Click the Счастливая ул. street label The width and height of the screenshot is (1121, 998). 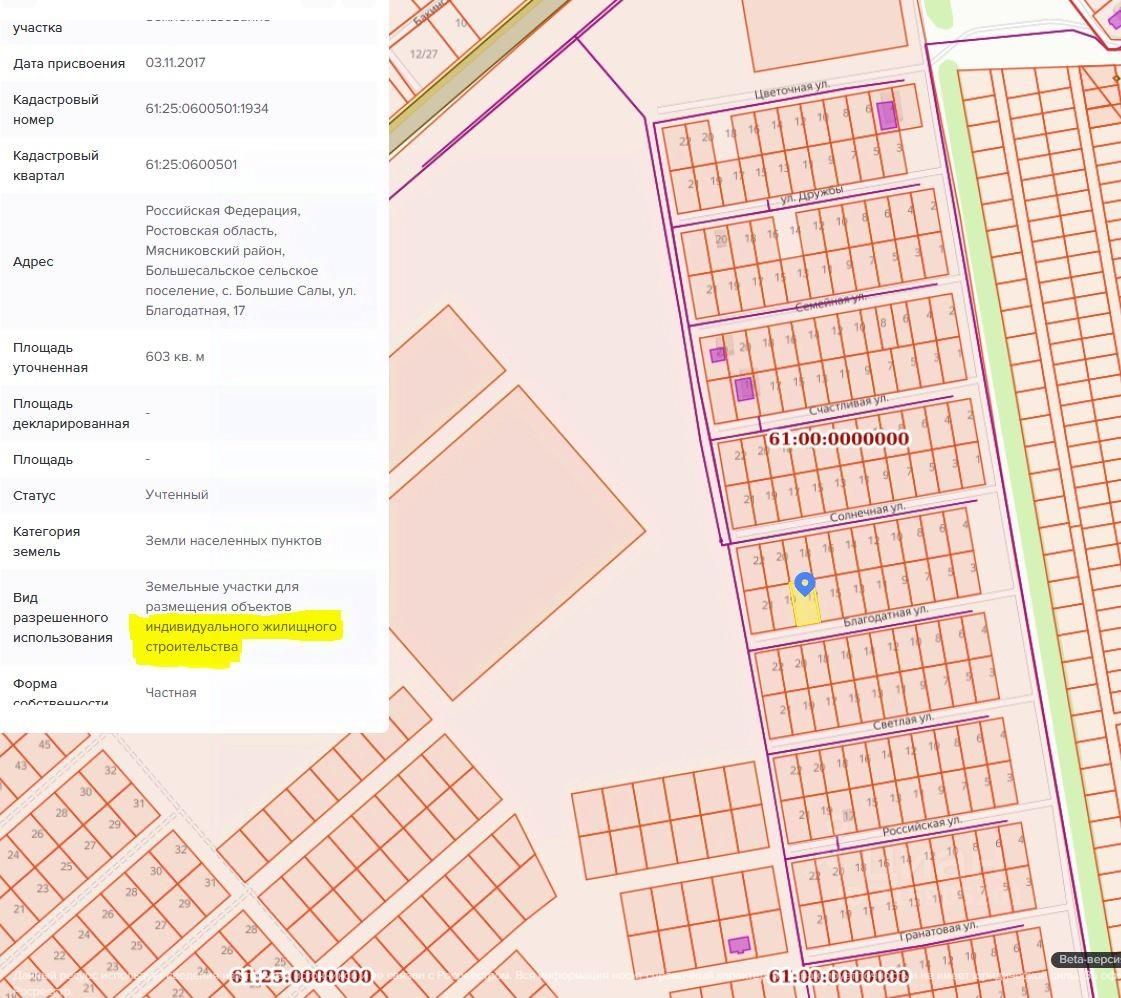(x=849, y=404)
